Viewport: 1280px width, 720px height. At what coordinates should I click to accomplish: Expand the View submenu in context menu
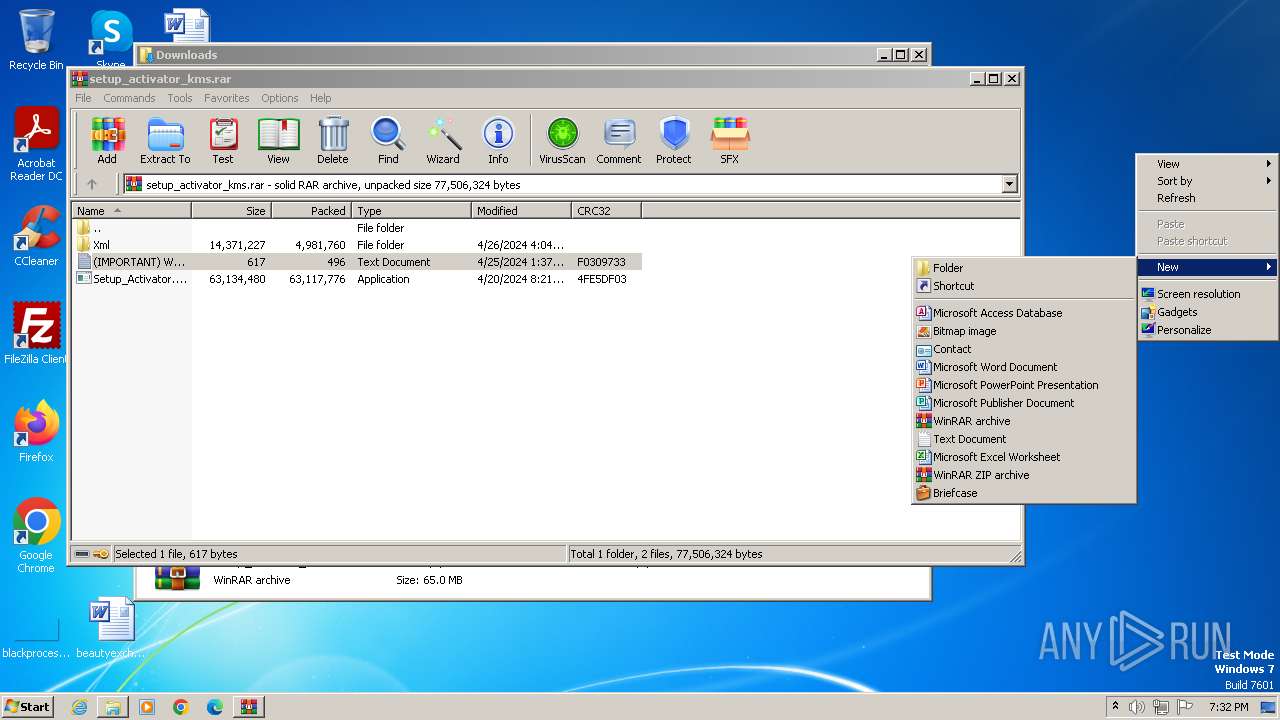[x=1207, y=164]
